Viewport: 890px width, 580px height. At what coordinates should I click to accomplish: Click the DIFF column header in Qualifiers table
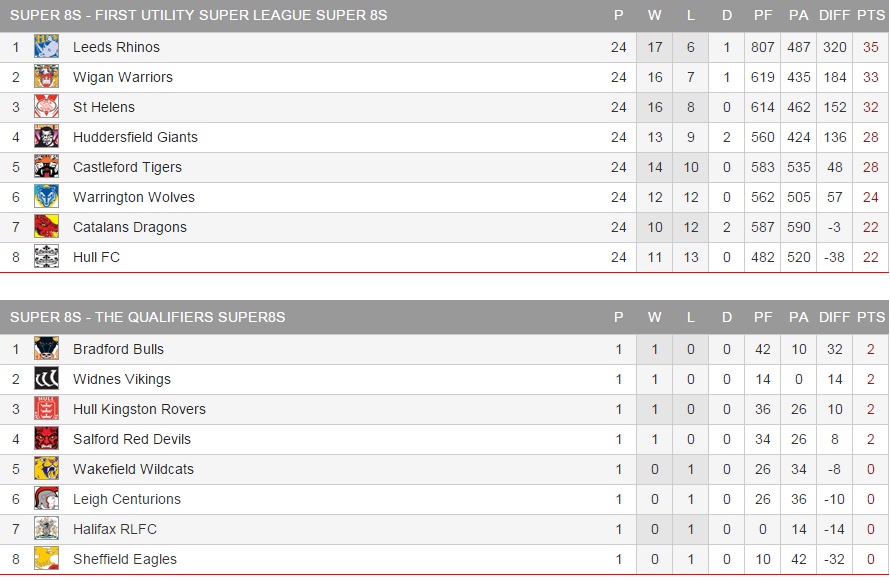pos(834,317)
